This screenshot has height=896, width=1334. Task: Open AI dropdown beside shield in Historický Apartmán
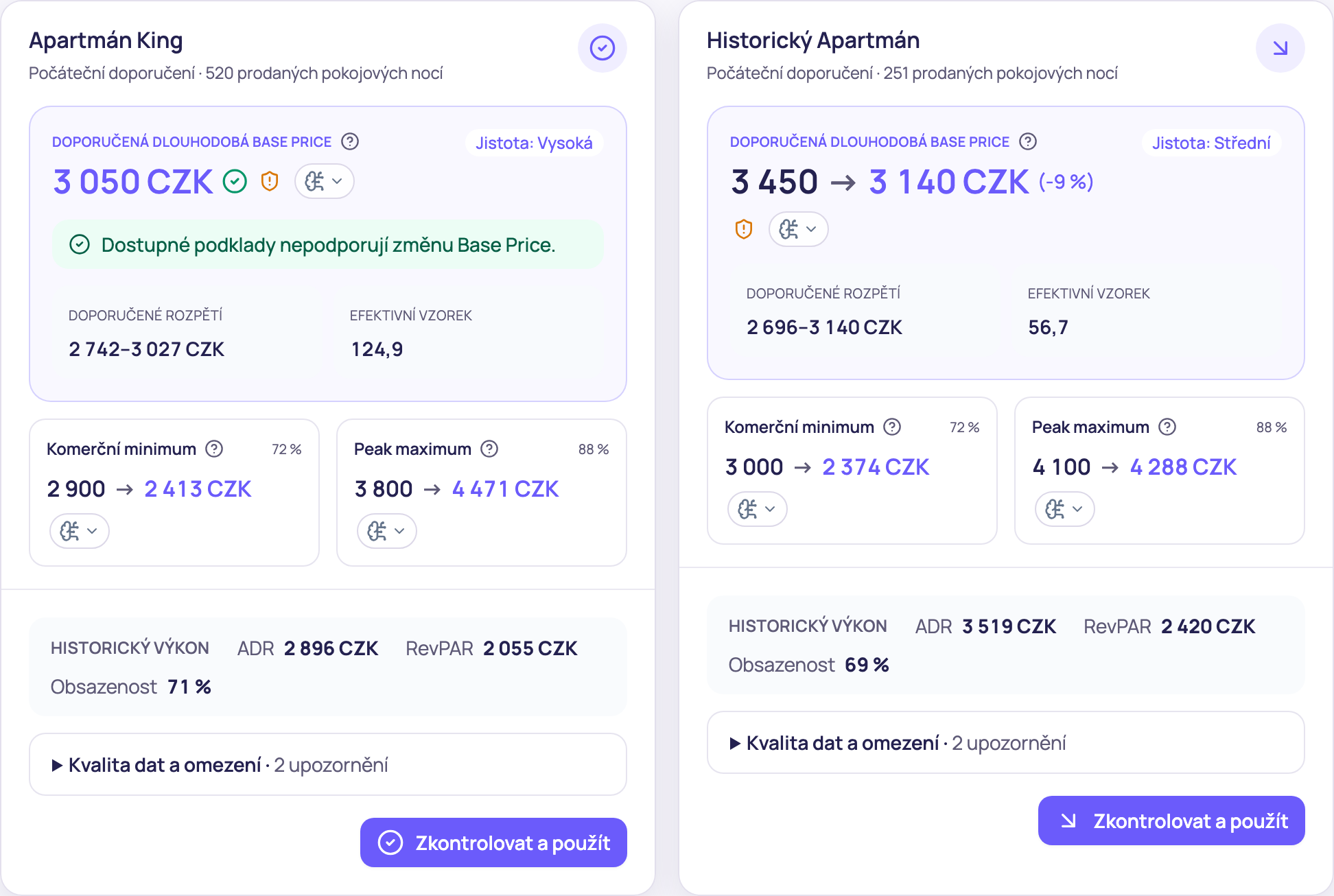click(x=798, y=229)
